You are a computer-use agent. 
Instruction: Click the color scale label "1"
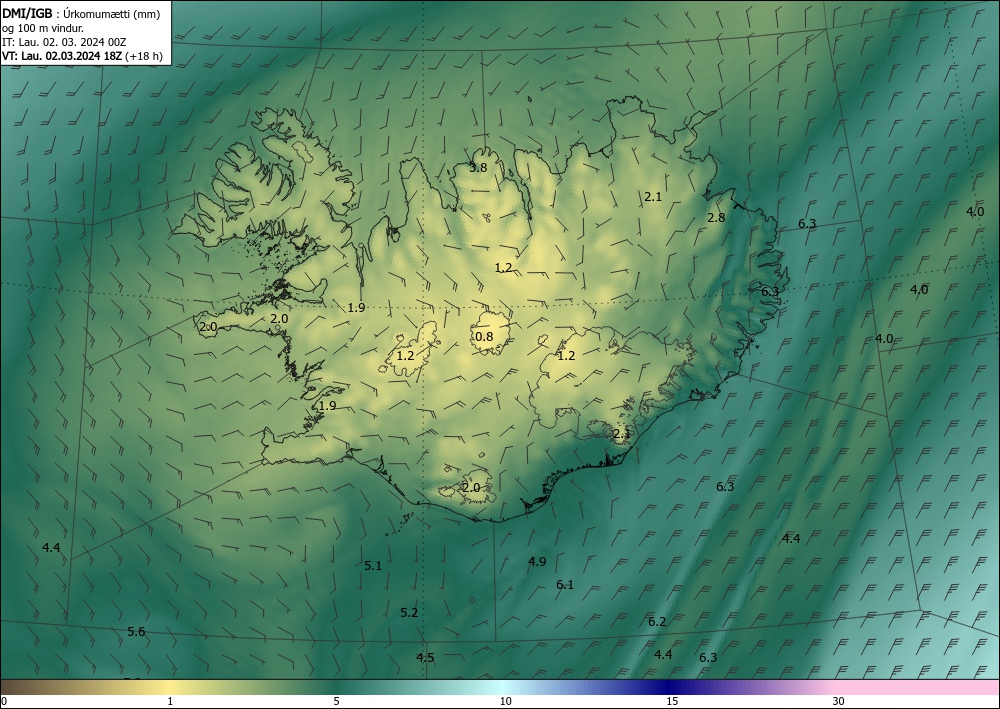[x=170, y=701]
